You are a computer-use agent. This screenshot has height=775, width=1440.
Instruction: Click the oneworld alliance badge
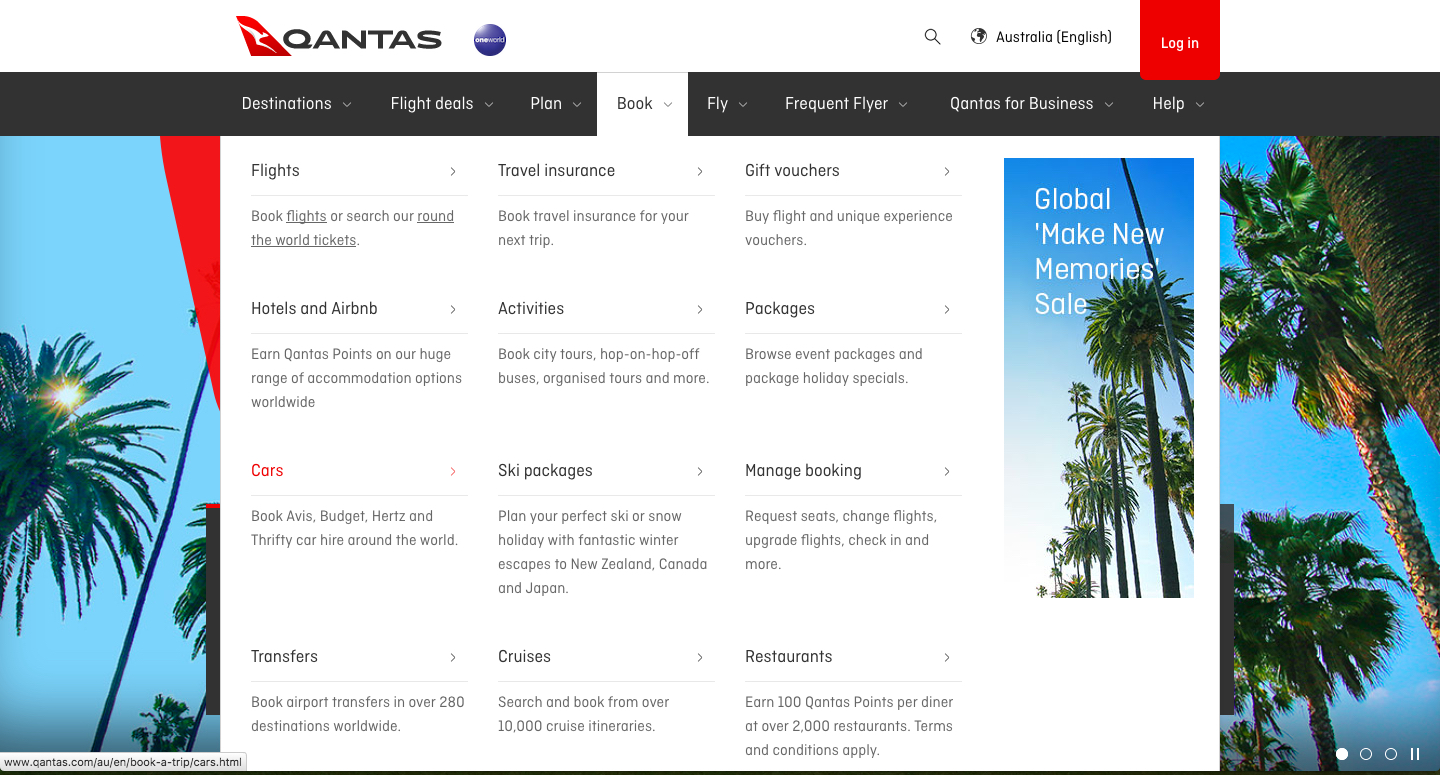pyautogui.click(x=490, y=40)
